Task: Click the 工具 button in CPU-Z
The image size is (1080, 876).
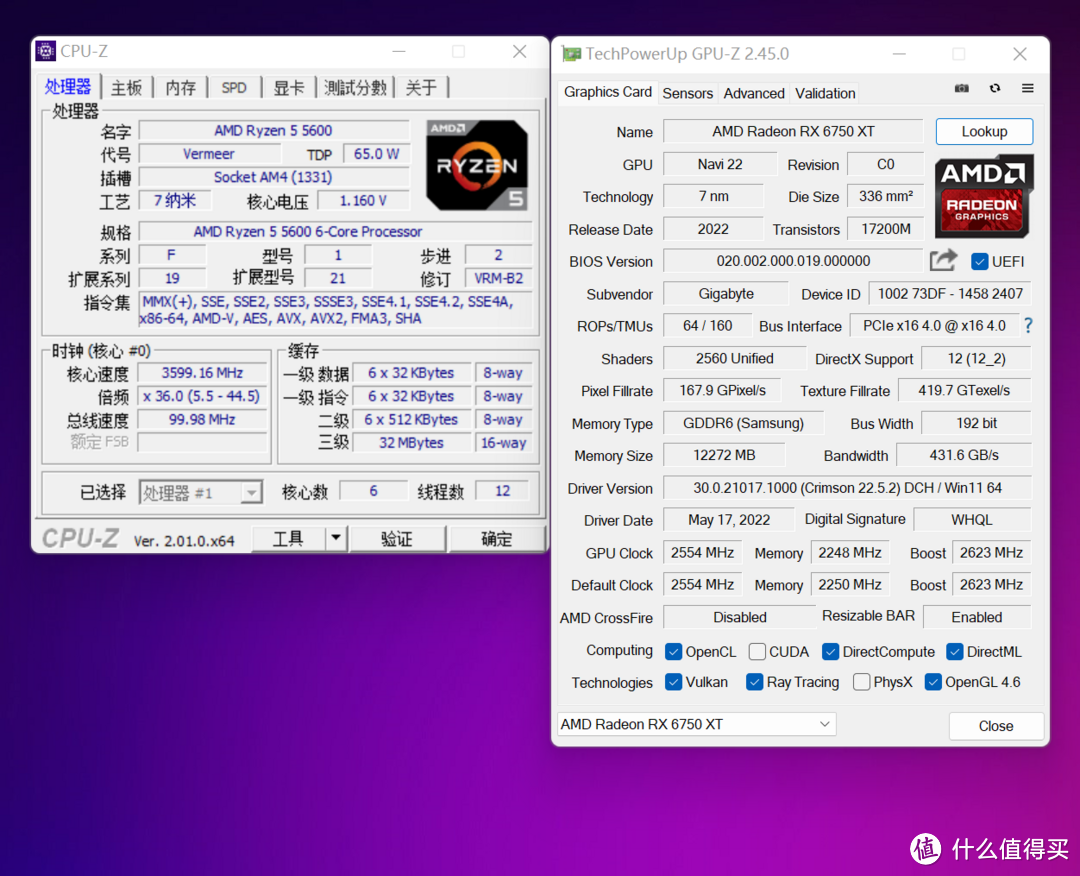Action: pyautogui.click(x=289, y=538)
